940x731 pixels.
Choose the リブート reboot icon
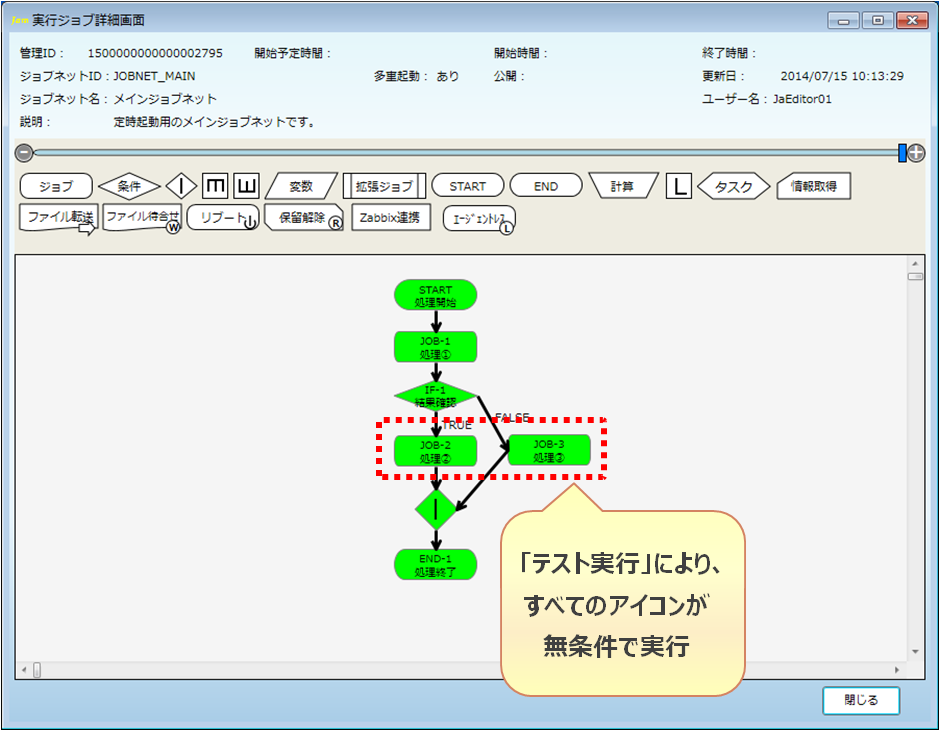[x=222, y=218]
